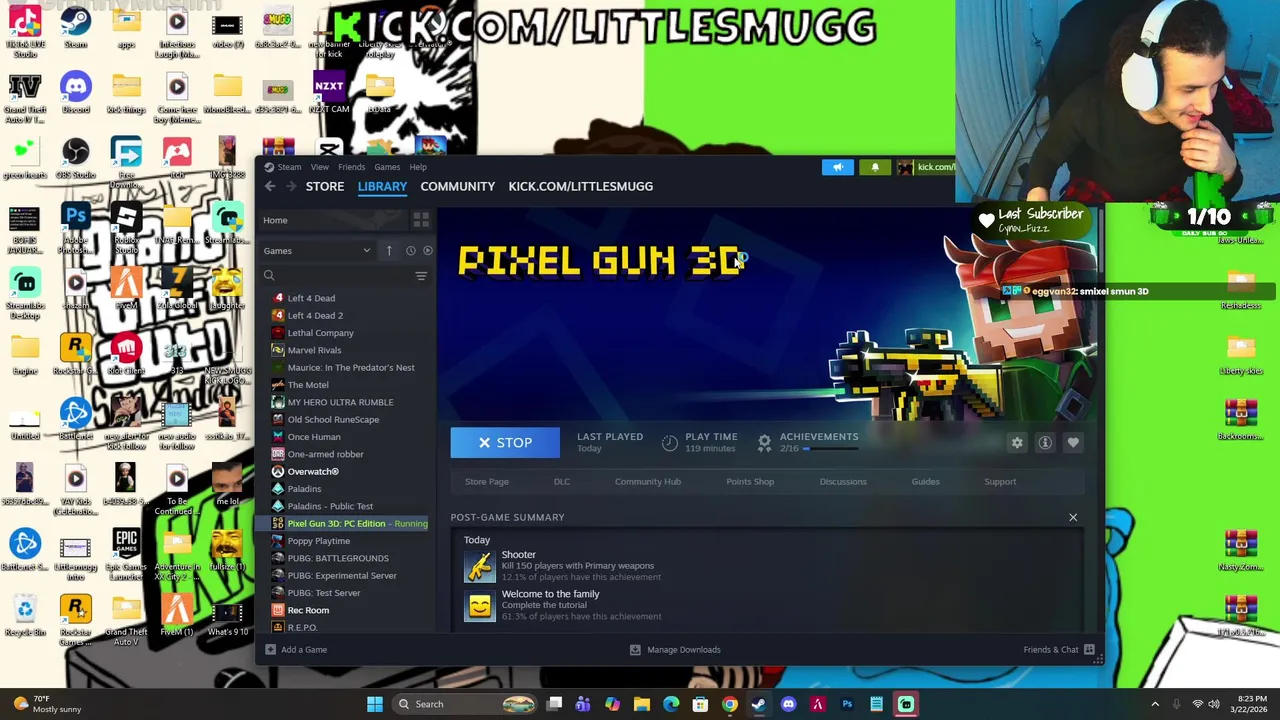Select Old School RuneScape in library
This screenshot has height=720, width=1280.
point(333,420)
